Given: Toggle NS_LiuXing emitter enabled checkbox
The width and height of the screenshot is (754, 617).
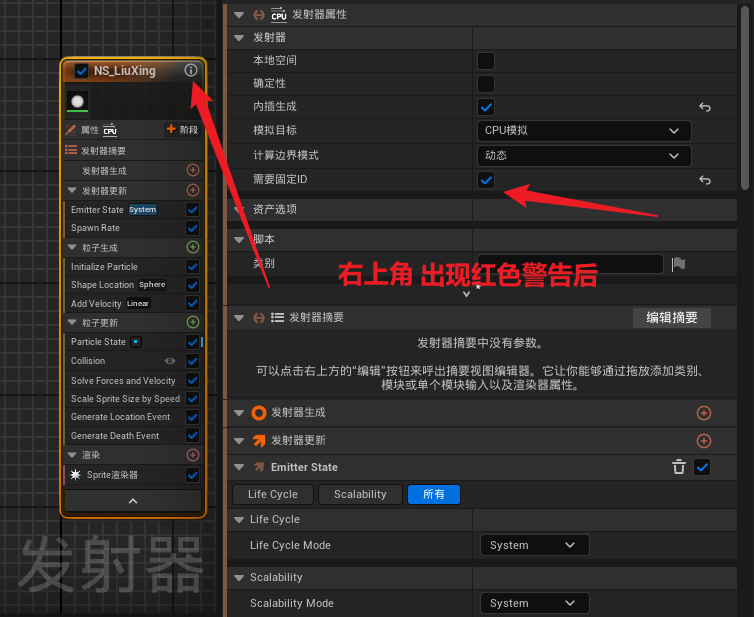Looking at the screenshot, I should coord(82,71).
